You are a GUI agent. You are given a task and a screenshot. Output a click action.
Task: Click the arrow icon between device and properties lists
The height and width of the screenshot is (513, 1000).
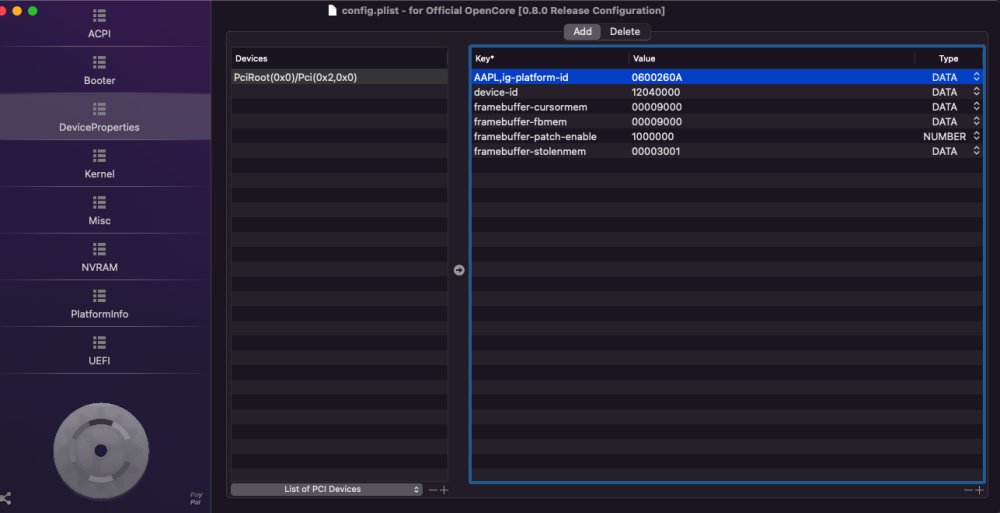click(459, 271)
